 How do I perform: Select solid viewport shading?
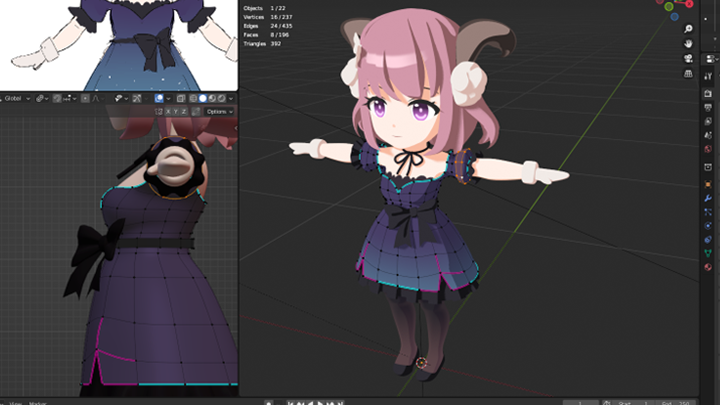click(x=202, y=98)
